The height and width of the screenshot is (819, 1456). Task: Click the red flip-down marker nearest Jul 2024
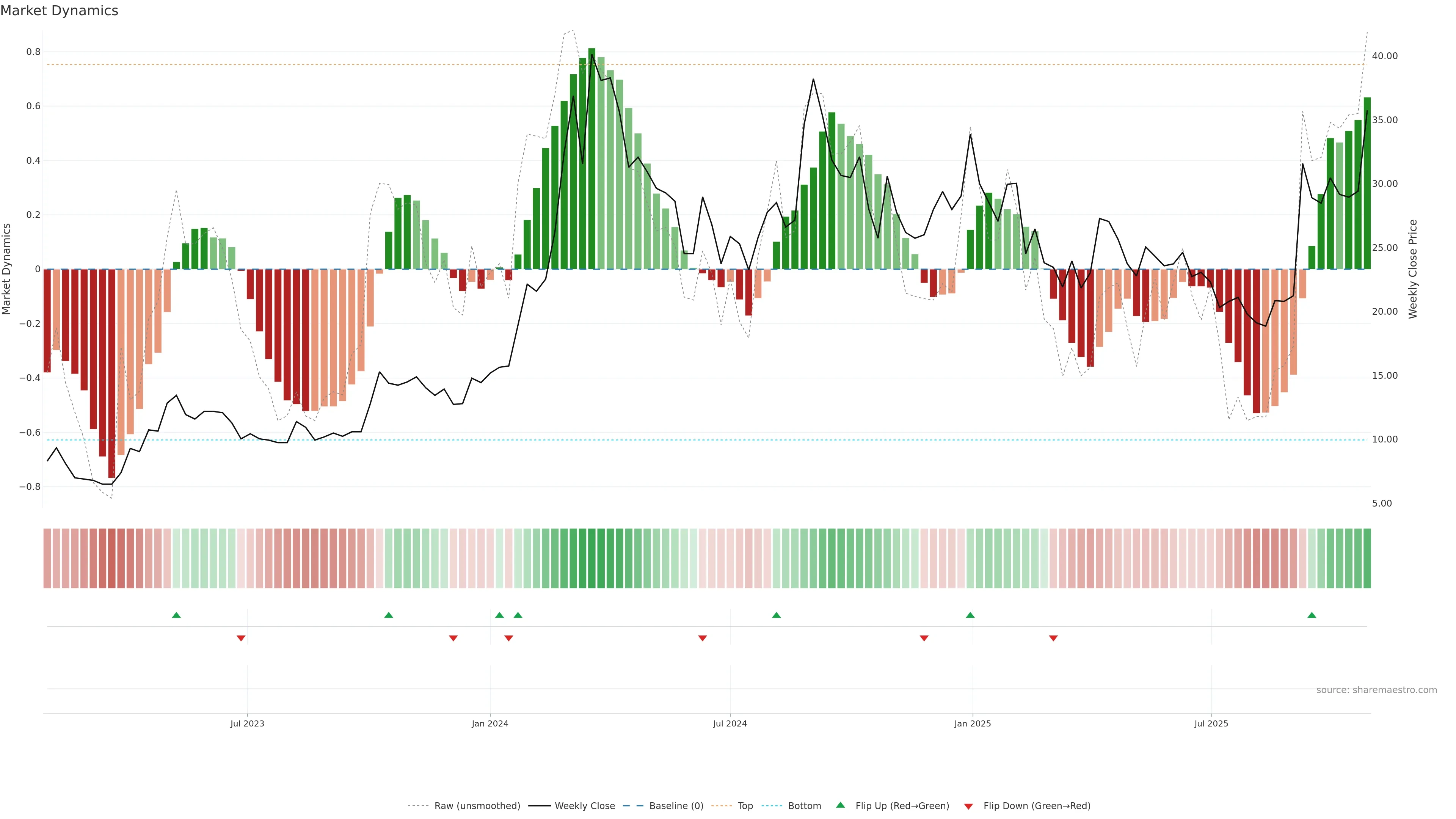[x=703, y=638]
